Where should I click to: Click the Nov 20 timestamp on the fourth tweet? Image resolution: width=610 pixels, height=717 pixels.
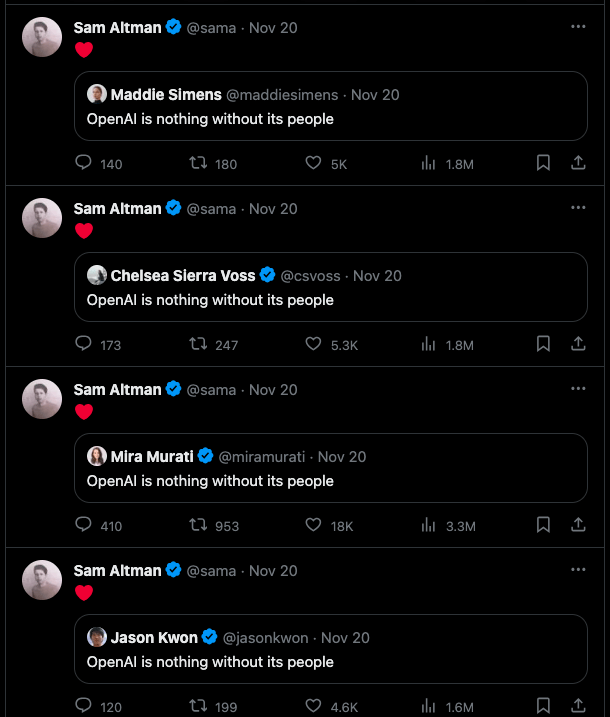point(273,571)
